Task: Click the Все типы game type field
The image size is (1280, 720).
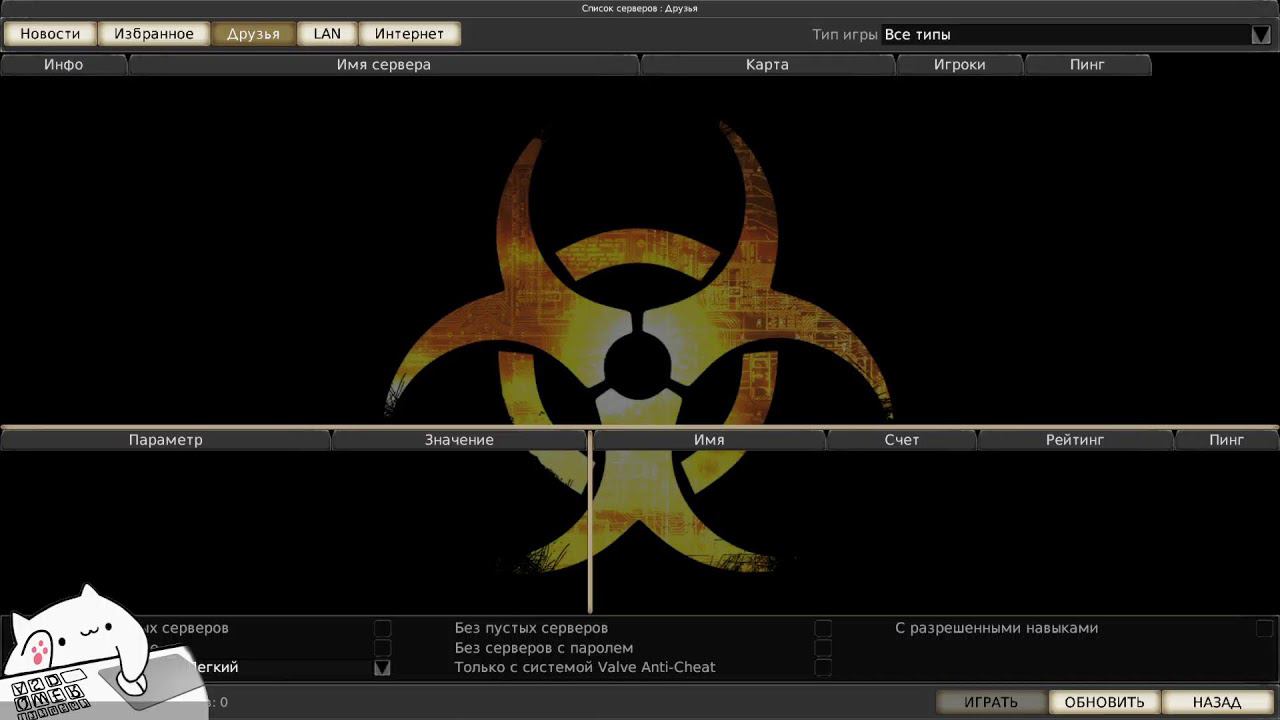Action: [x=1066, y=35]
